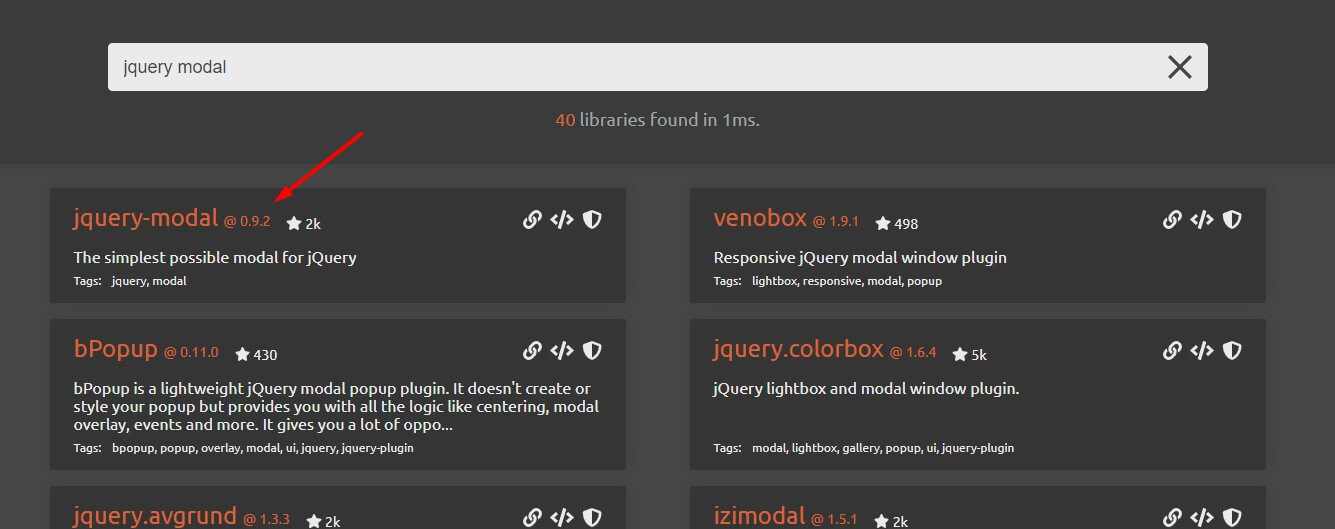Open the jquery-modal library link
The height and width of the screenshot is (529, 1335).
[146, 218]
